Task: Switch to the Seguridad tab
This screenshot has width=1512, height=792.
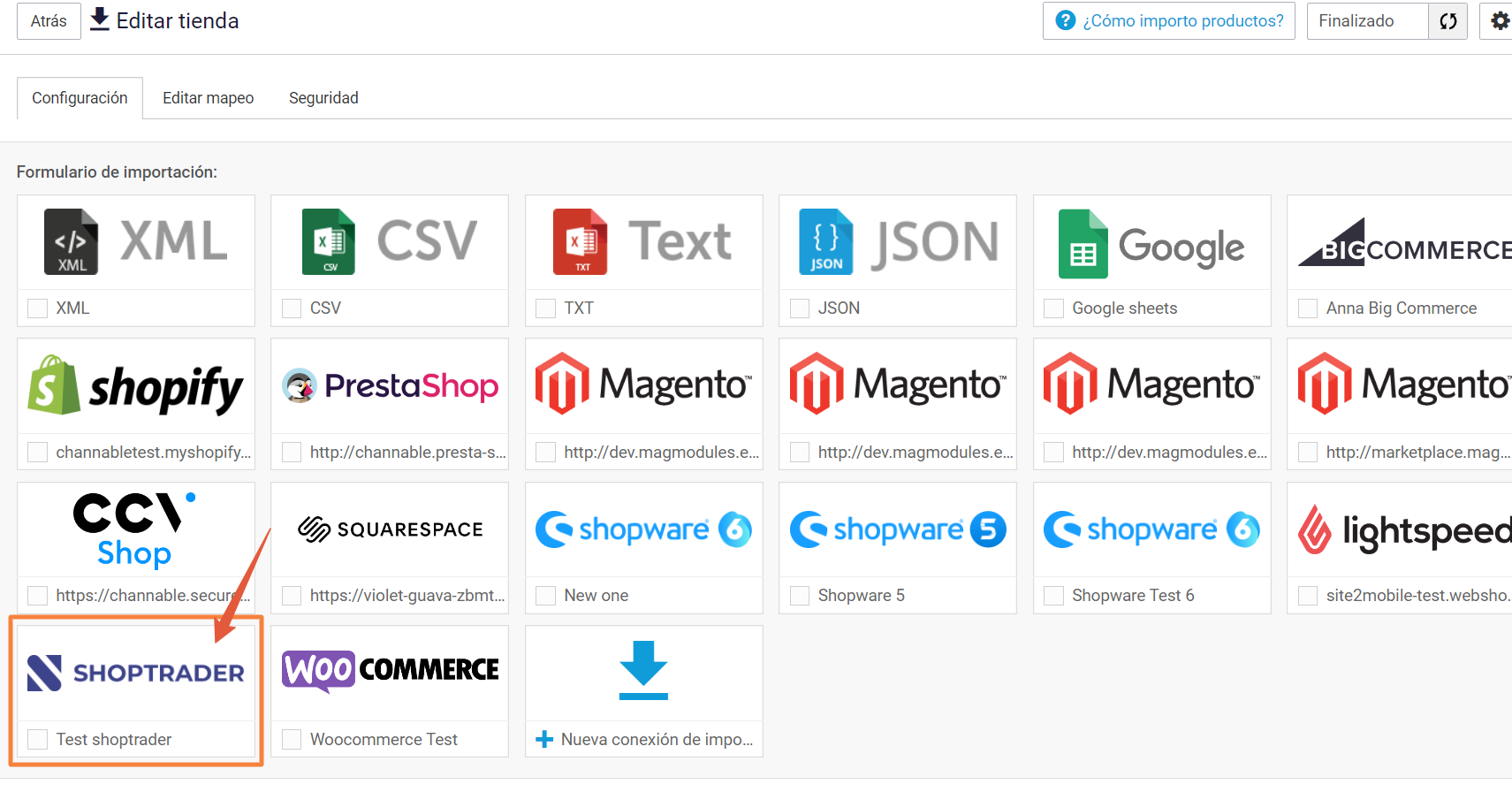Action: click(323, 98)
